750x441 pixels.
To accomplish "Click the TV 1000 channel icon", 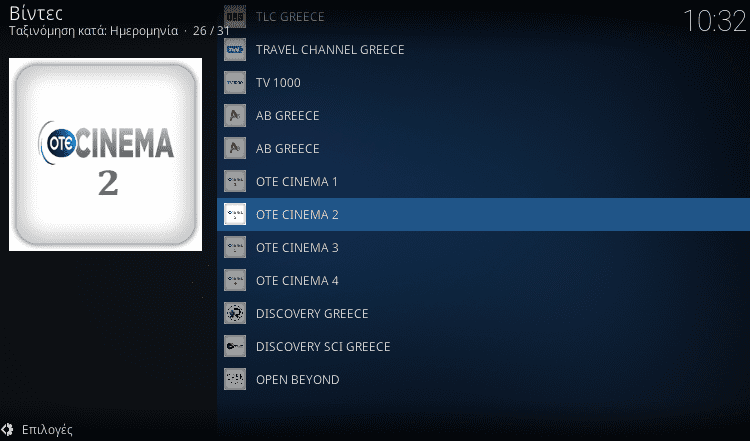I will coord(235,82).
